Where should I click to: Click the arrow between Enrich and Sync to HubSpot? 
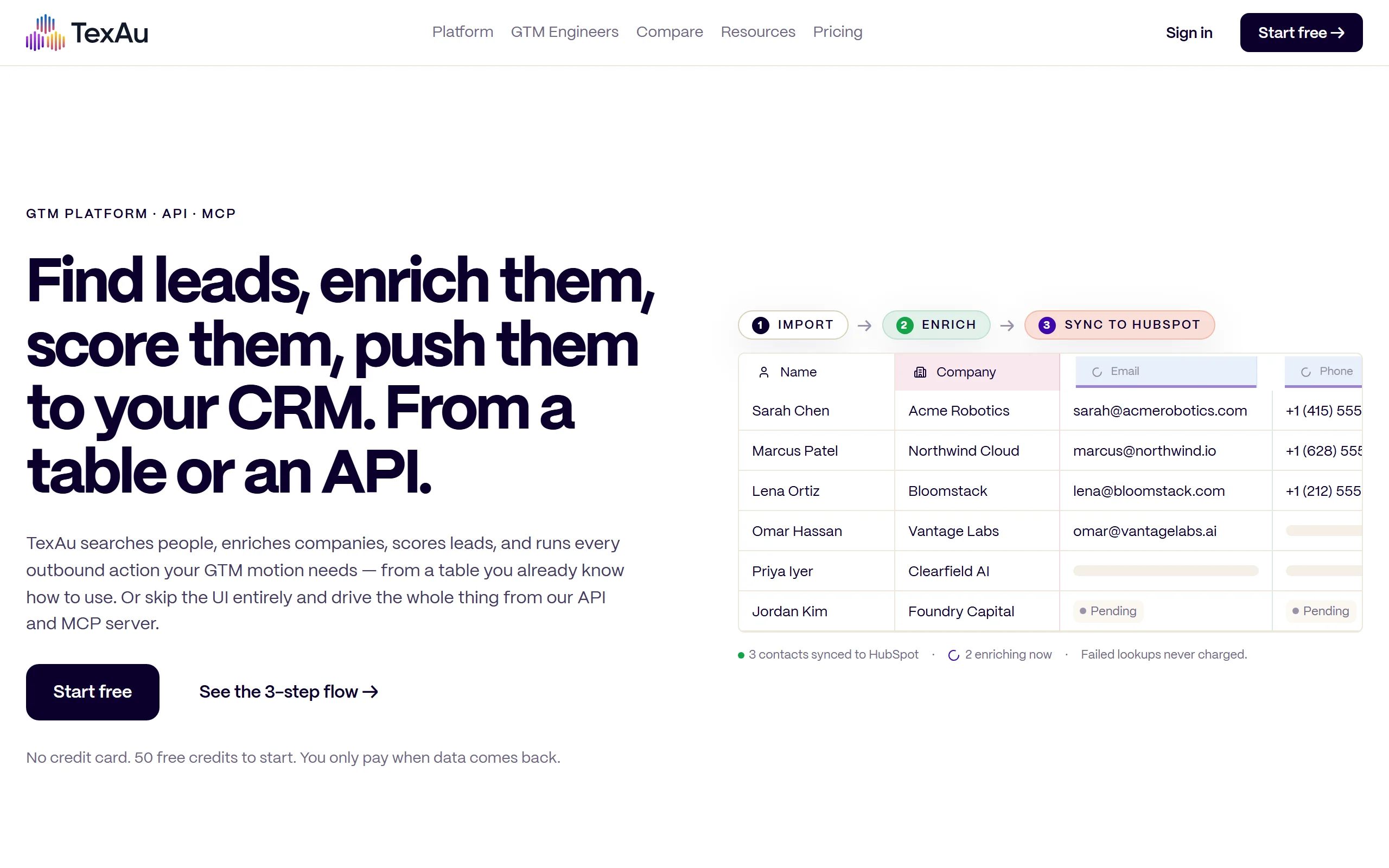click(x=1008, y=325)
